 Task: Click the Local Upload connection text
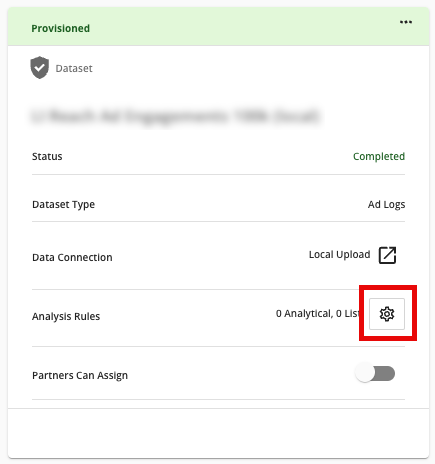click(x=339, y=255)
